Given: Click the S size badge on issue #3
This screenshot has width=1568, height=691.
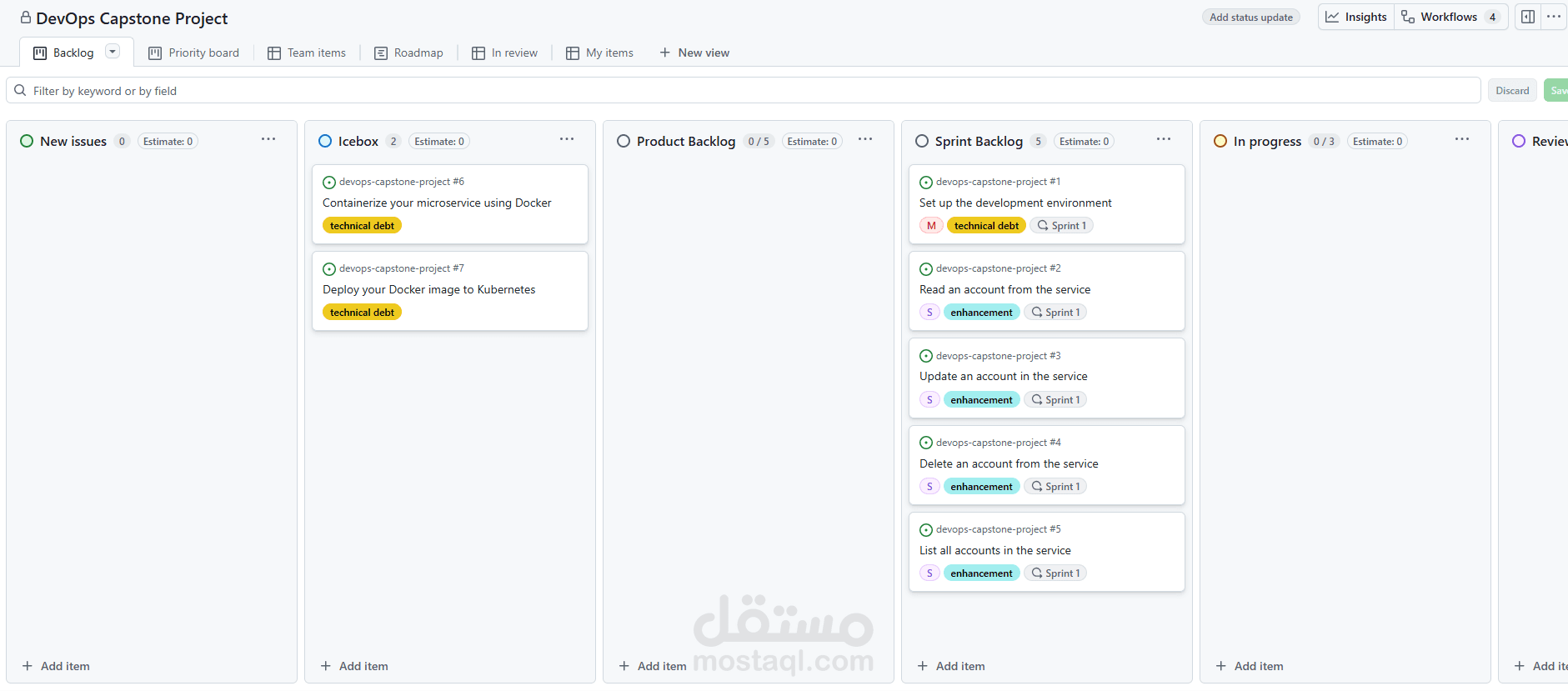Looking at the screenshot, I should 929,399.
